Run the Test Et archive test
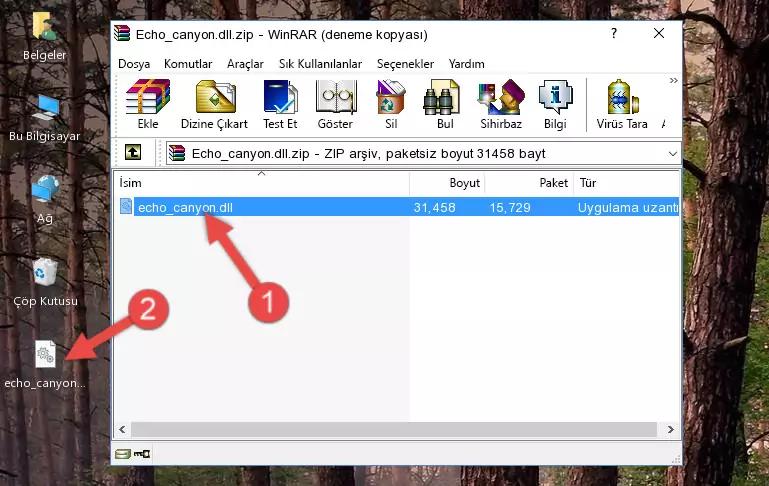769x486 pixels. pyautogui.click(x=280, y=104)
